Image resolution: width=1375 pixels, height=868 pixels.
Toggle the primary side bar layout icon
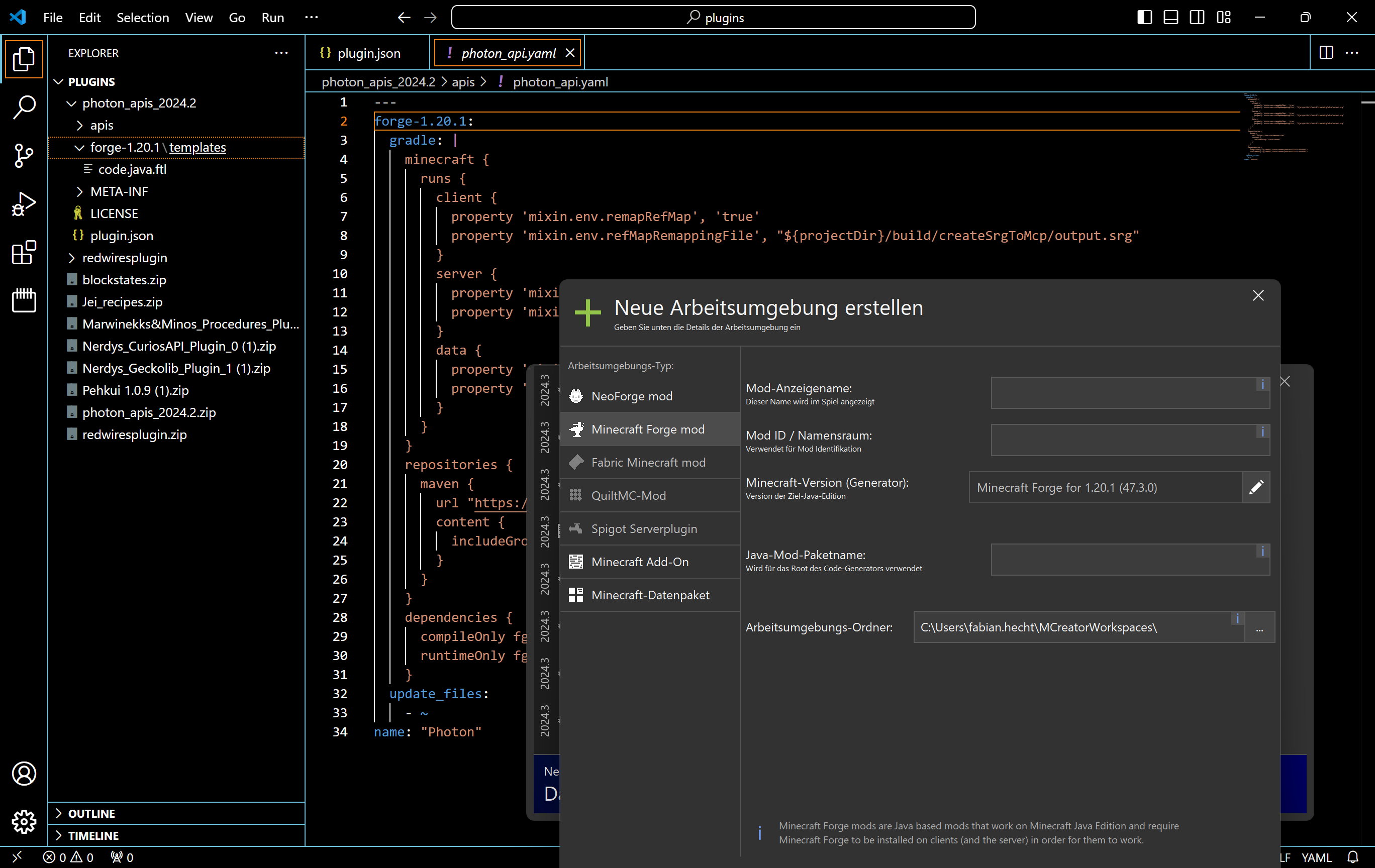click(1145, 18)
